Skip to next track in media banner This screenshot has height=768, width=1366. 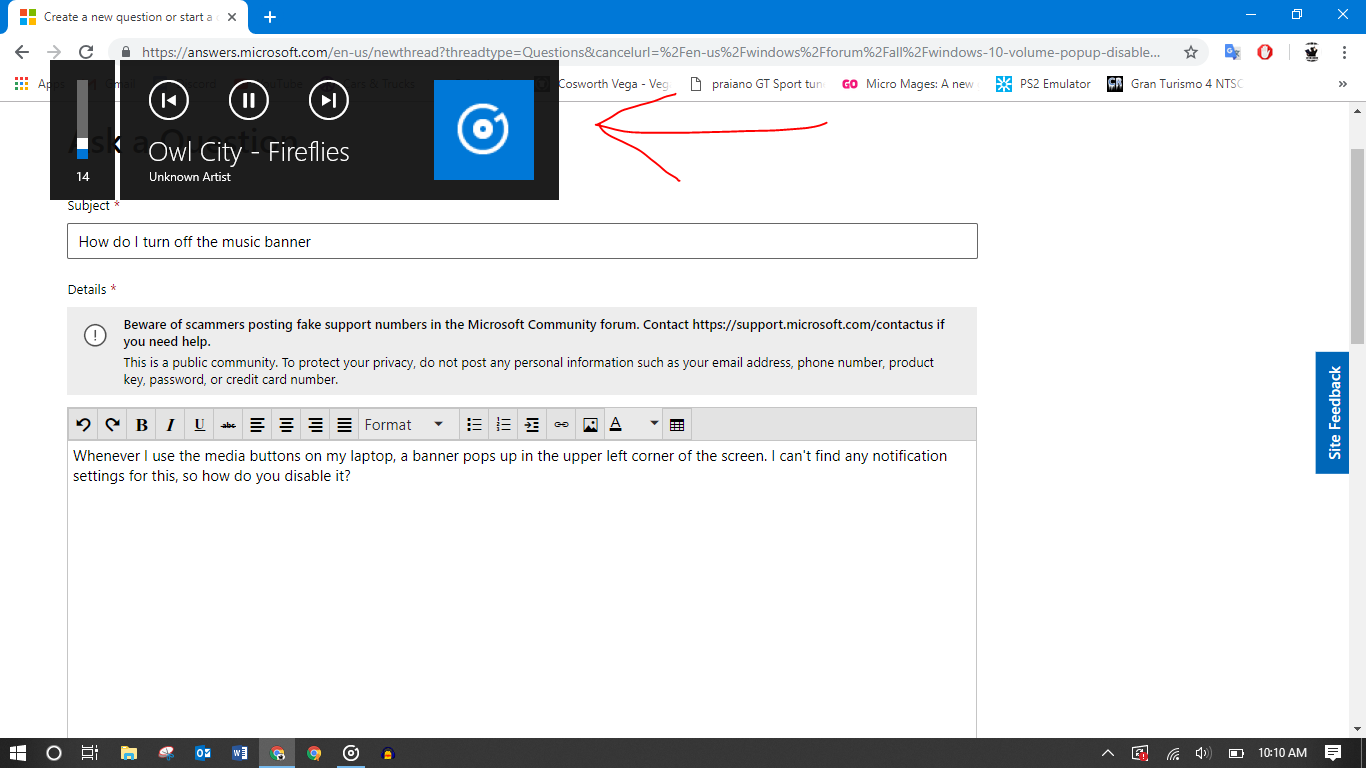click(x=329, y=99)
